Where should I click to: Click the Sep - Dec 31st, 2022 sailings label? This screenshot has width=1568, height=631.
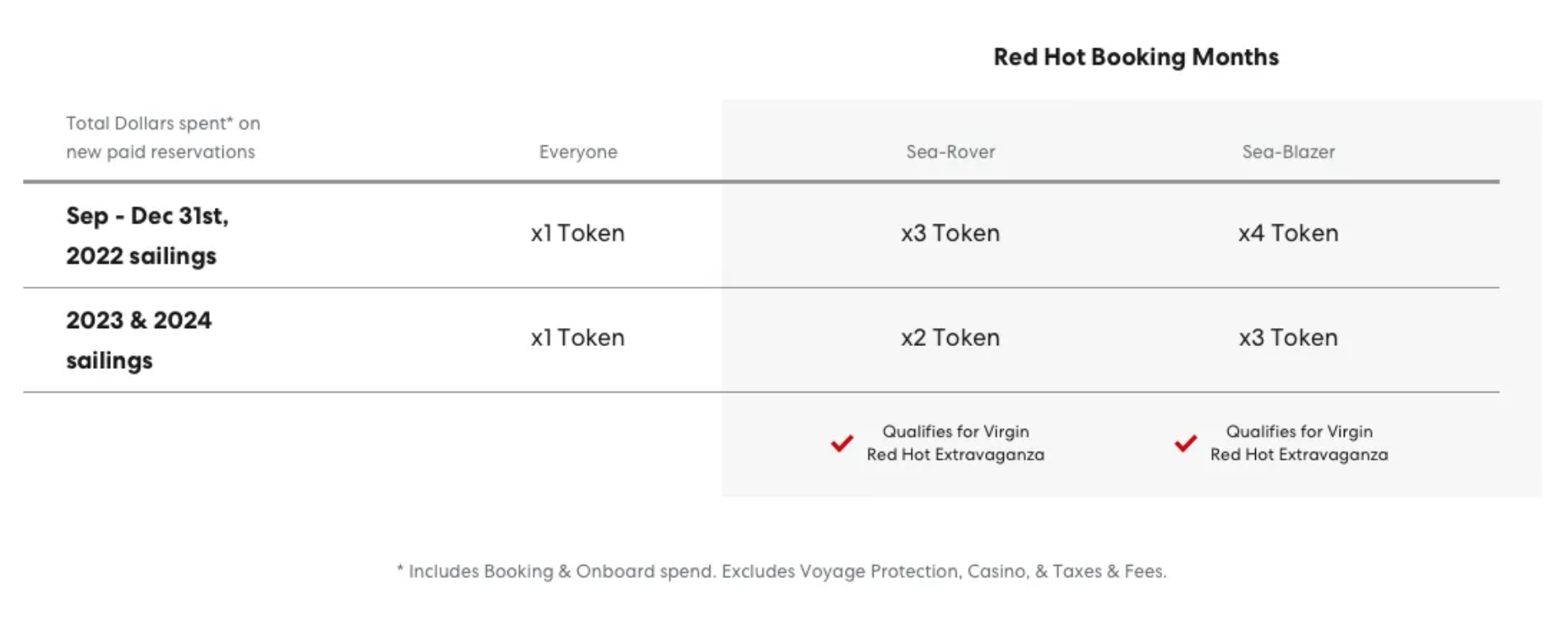[147, 236]
